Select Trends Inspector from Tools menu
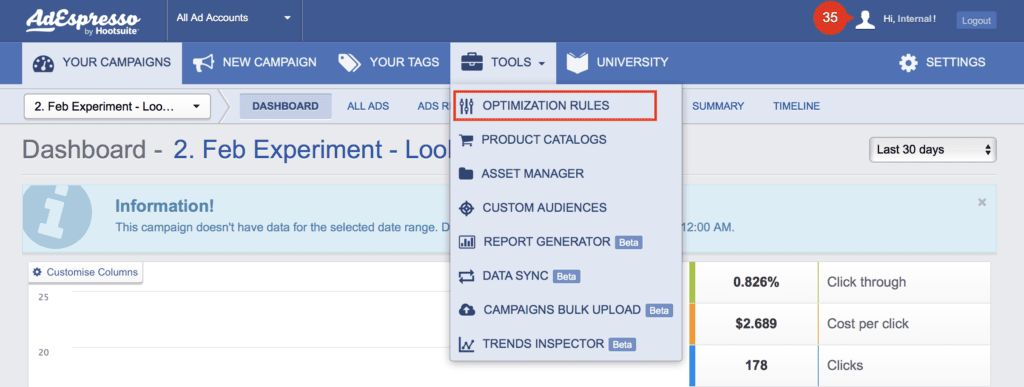The height and width of the screenshot is (387, 1024). coord(543,344)
